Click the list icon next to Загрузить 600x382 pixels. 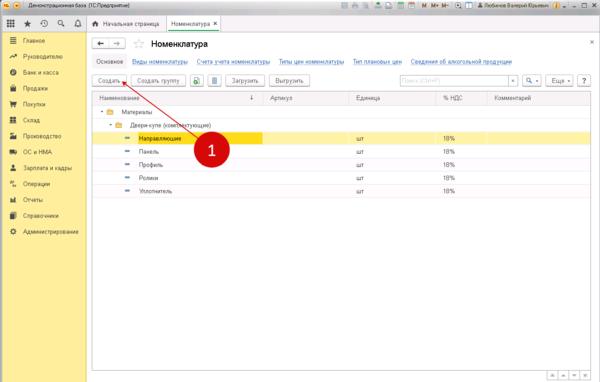[x=215, y=81]
